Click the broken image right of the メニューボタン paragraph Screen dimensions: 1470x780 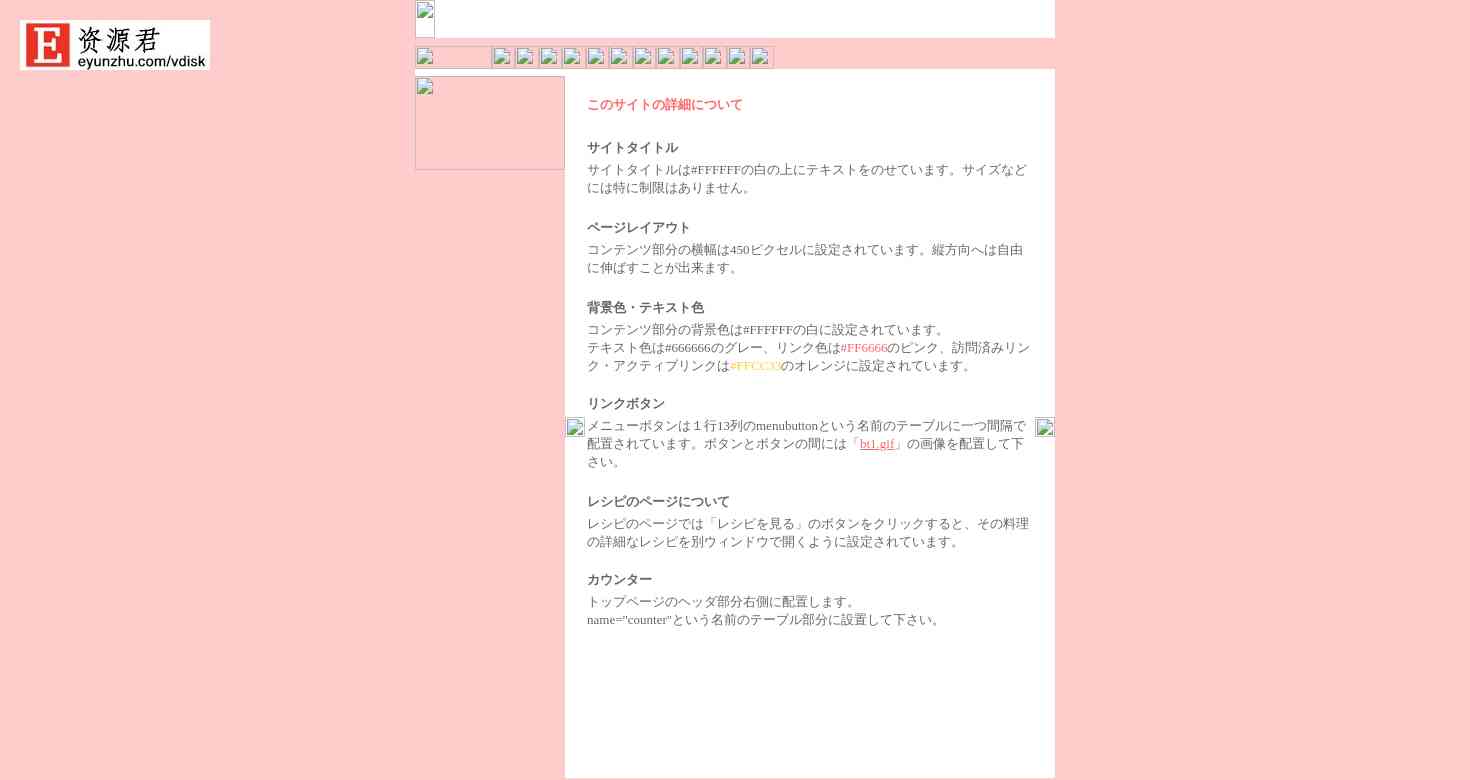click(1045, 427)
